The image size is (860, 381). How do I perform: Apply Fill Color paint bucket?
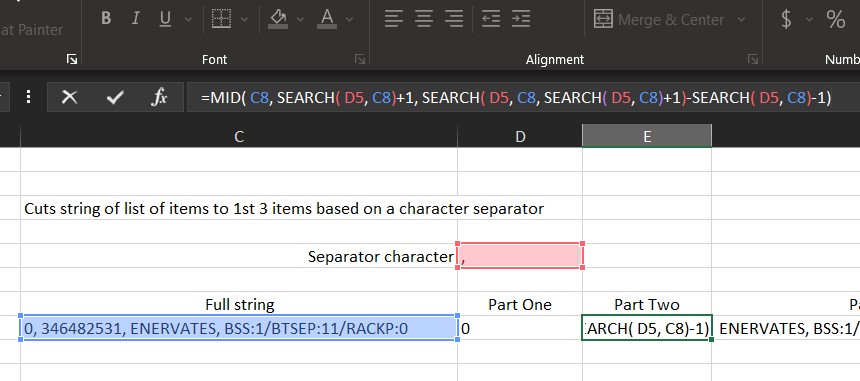278,19
